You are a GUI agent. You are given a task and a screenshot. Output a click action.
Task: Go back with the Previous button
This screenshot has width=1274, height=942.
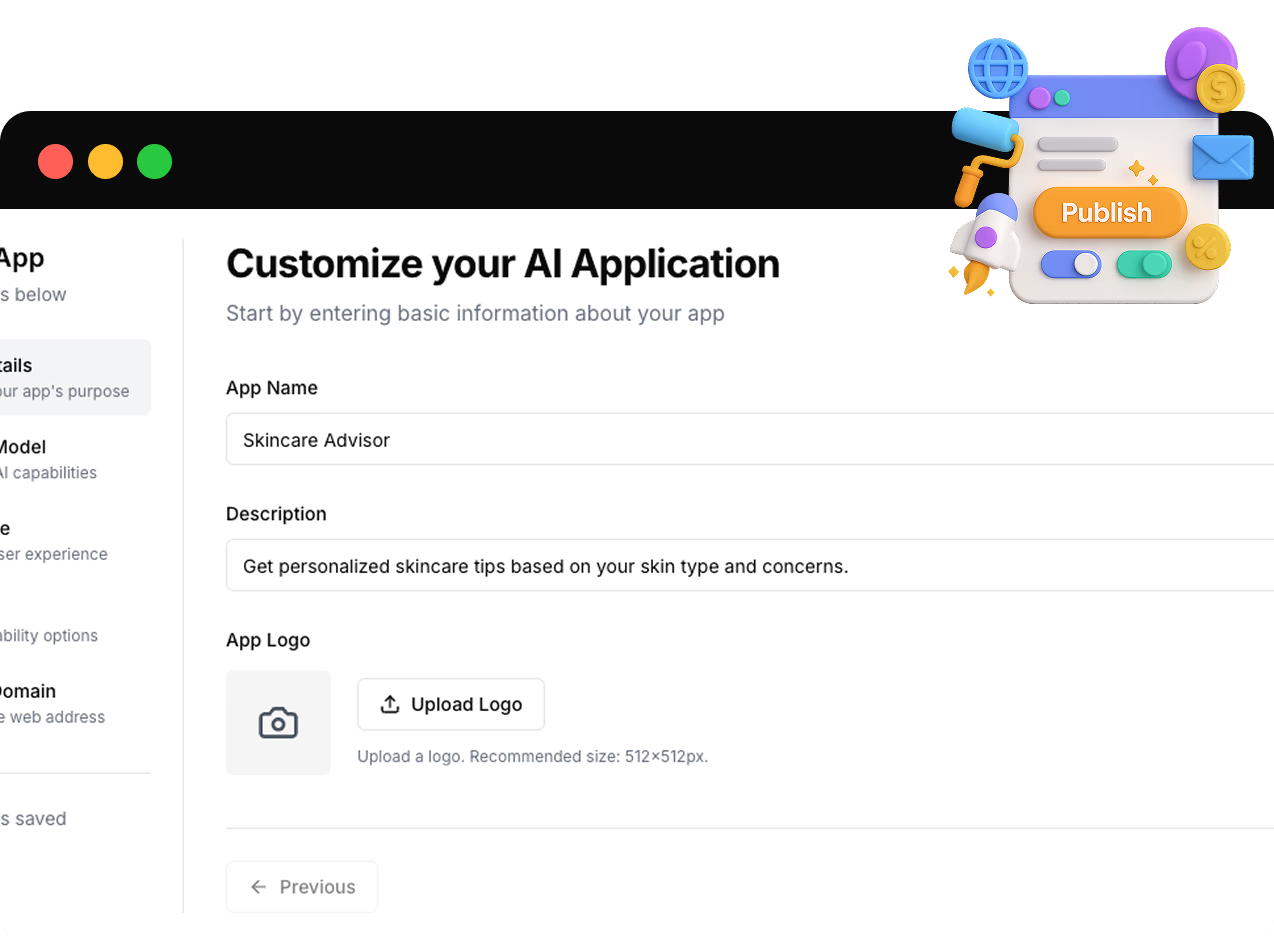pyautogui.click(x=302, y=887)
